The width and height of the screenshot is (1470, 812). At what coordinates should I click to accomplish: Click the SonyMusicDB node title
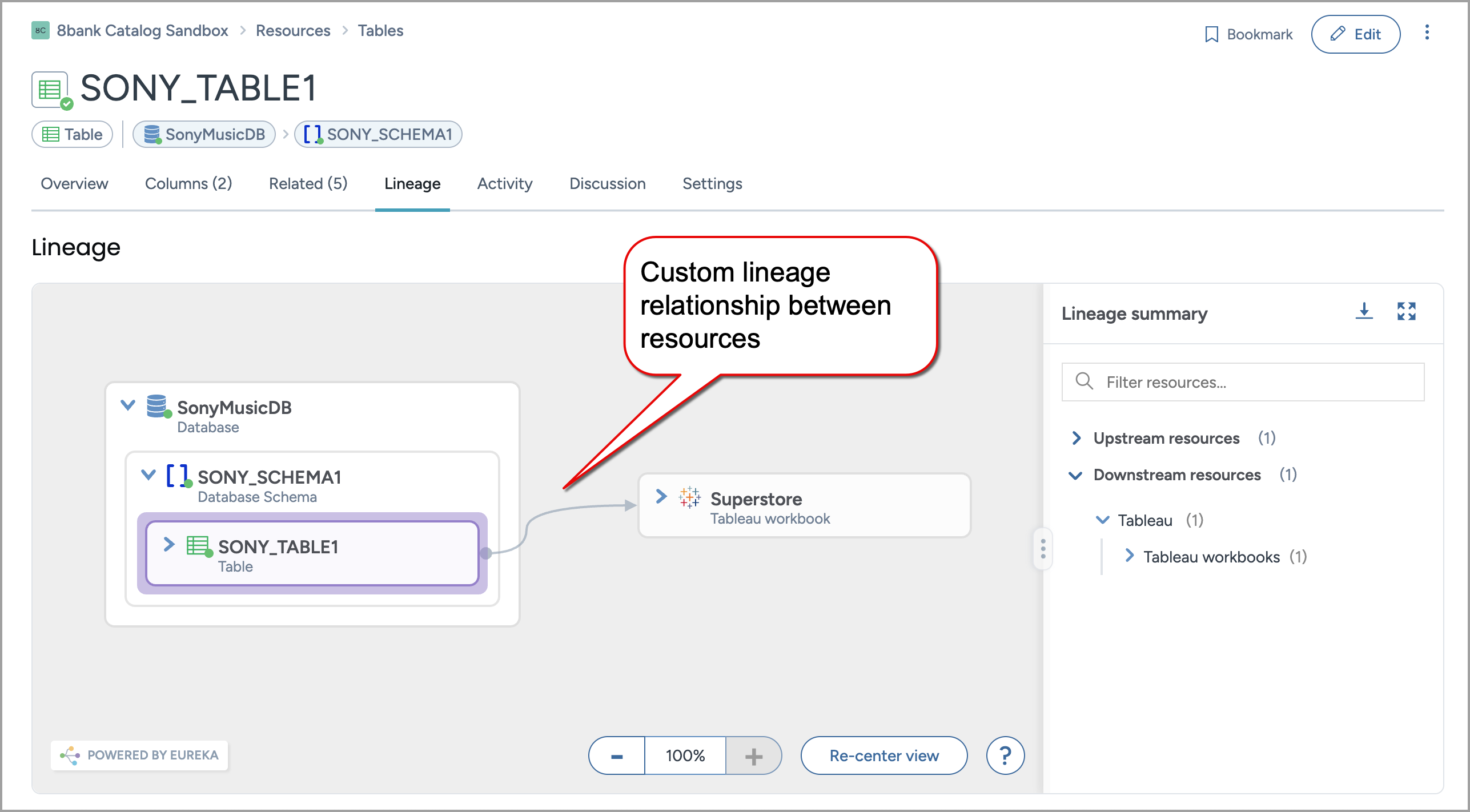tap(234, 407)
